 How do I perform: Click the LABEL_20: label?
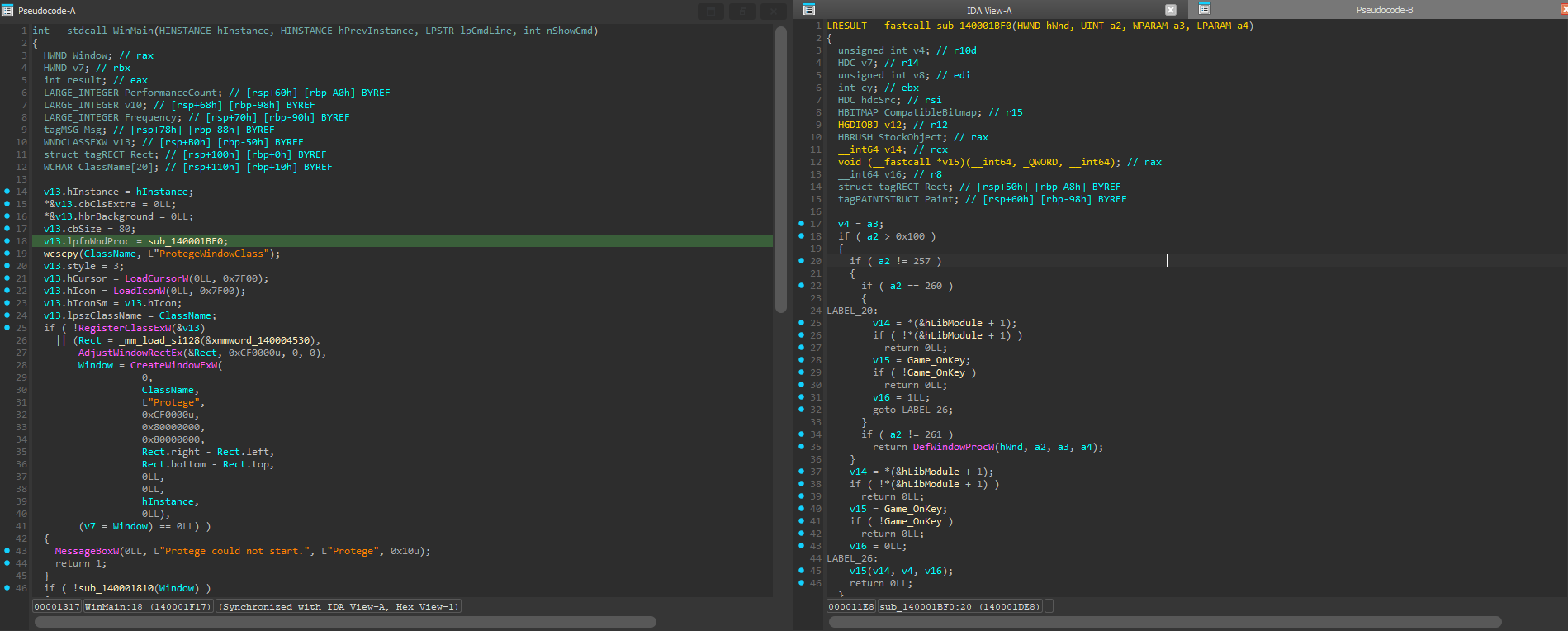click(x=853, y=311)
